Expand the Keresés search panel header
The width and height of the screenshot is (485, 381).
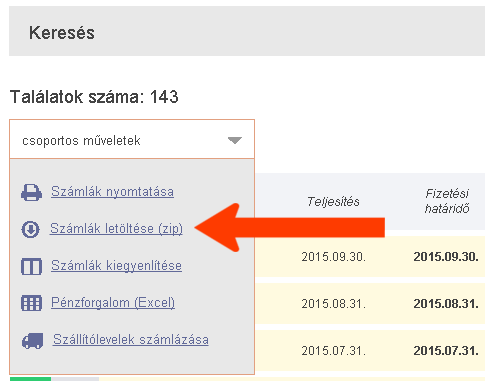[x=247, y=31]
